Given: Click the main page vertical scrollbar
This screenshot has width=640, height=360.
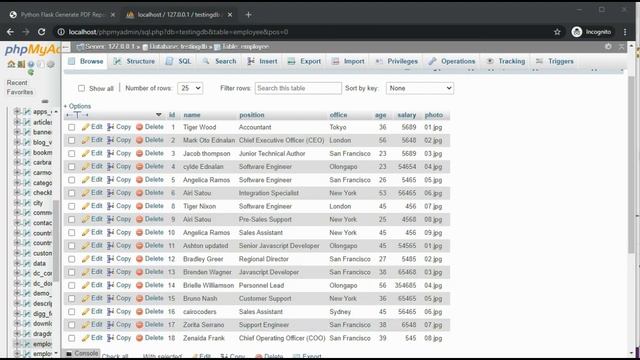Looking at the screenshot, I should pos(631,163).
